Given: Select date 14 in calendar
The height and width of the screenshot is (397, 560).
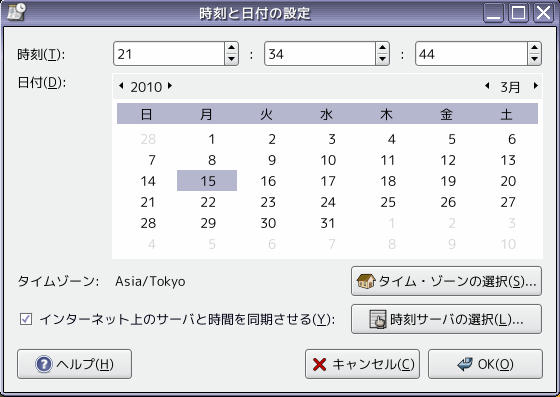Looking at the screenshot, I should [x=148, y=181].
